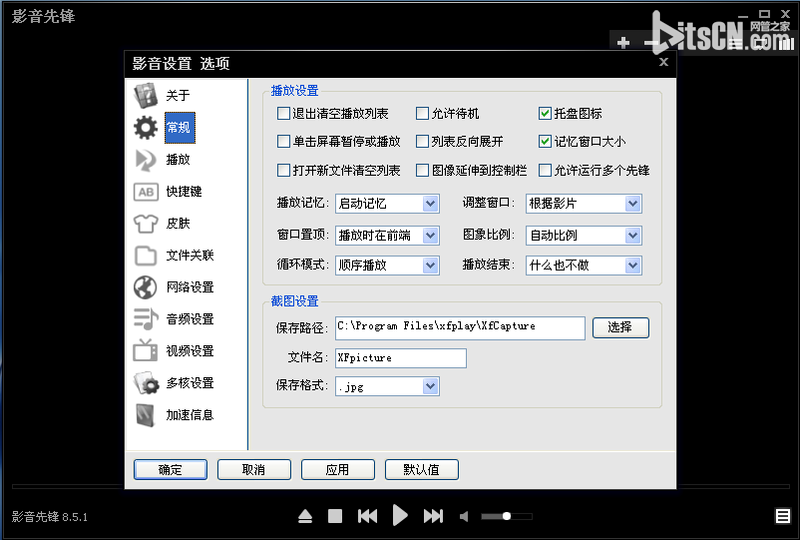Click the 网络设置 globe icon

click(146, 287)
